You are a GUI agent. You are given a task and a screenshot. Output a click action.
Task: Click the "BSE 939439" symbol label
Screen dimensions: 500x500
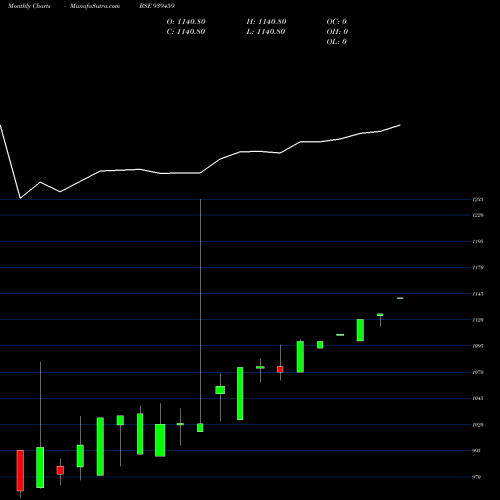(157, 6)
